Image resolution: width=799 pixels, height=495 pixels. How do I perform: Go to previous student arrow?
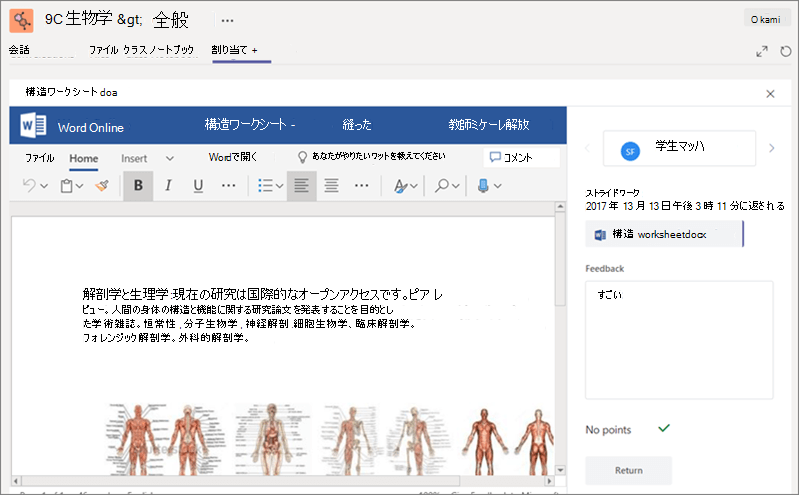(588, 148)
